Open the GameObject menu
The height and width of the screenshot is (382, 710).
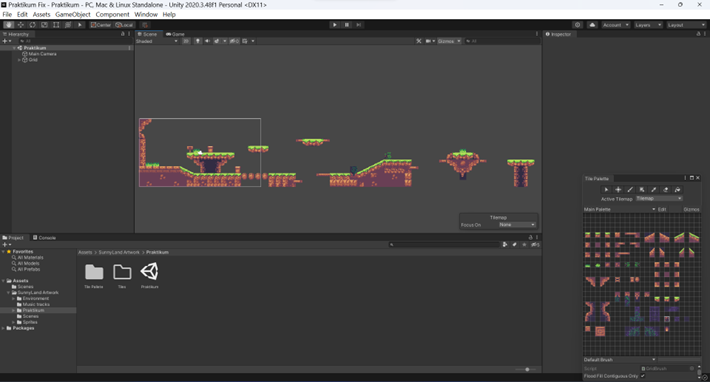coord(73,14)
